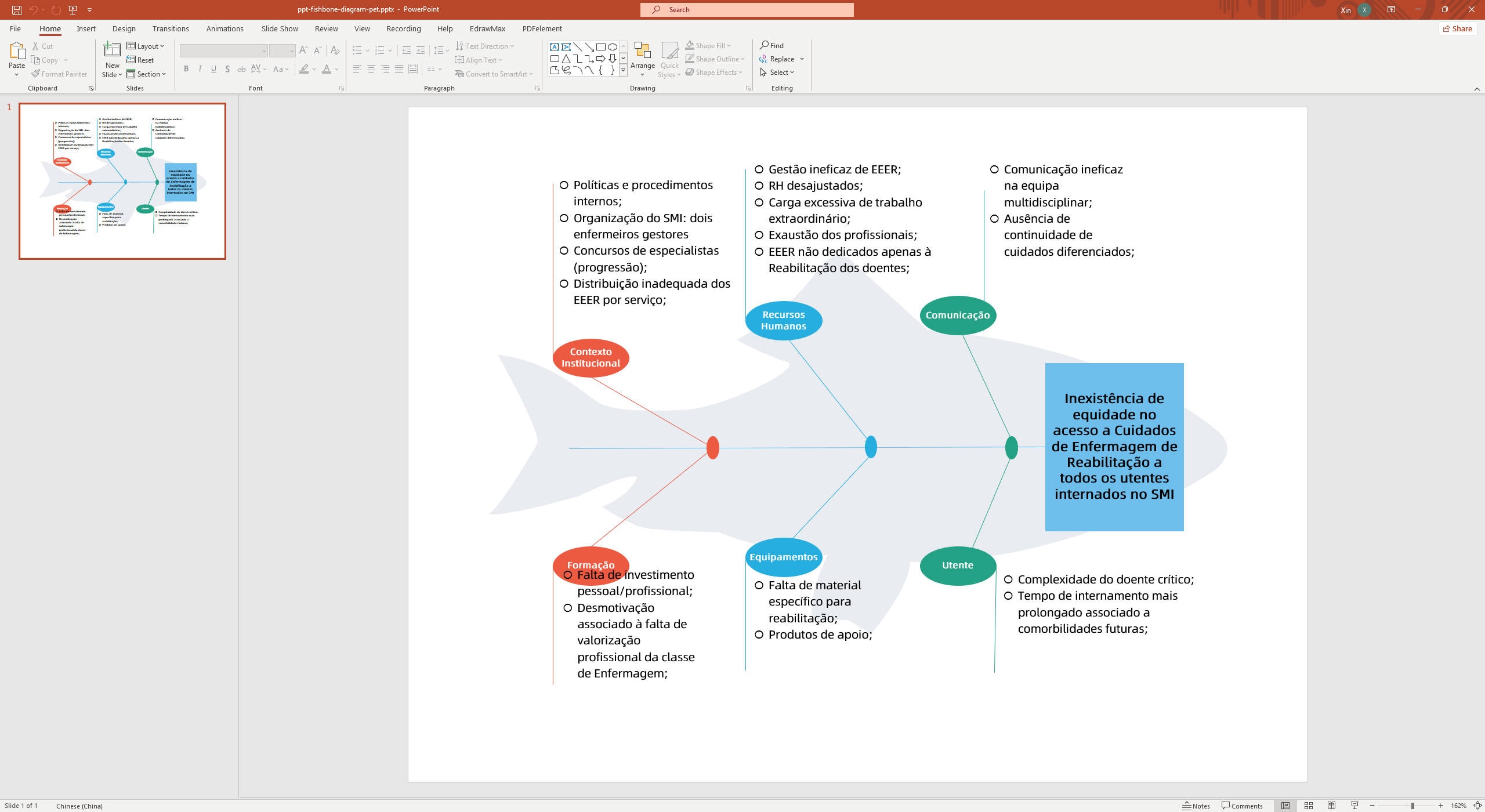Click the Find button

click(773, 45)
